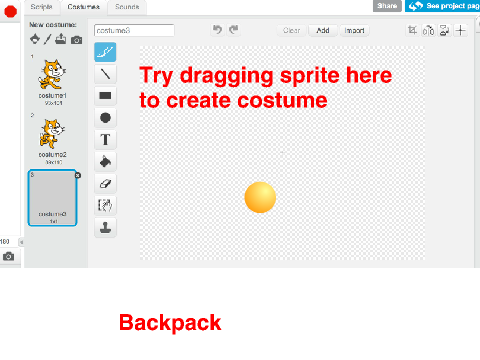Screen dimensions: 480x360
Task: Select the Ellipse tool
Action: [105, 118]
